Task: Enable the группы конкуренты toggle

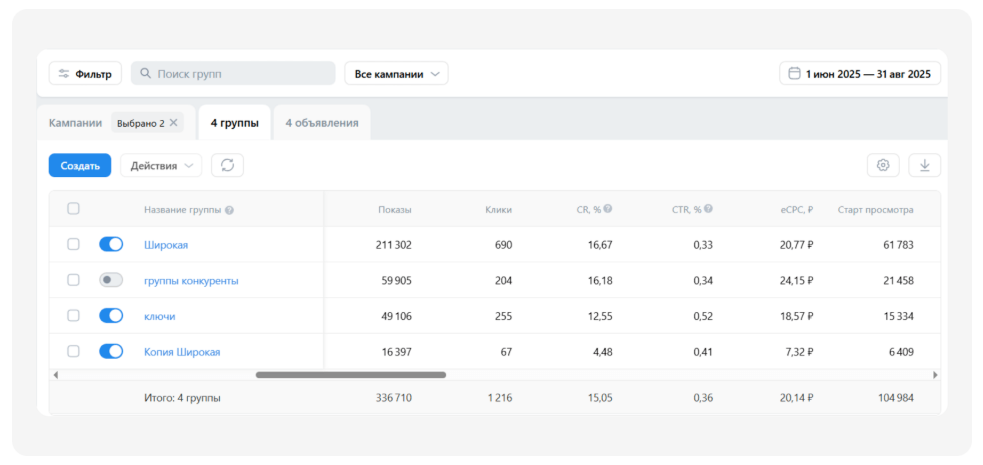Action: click(111, 280)
